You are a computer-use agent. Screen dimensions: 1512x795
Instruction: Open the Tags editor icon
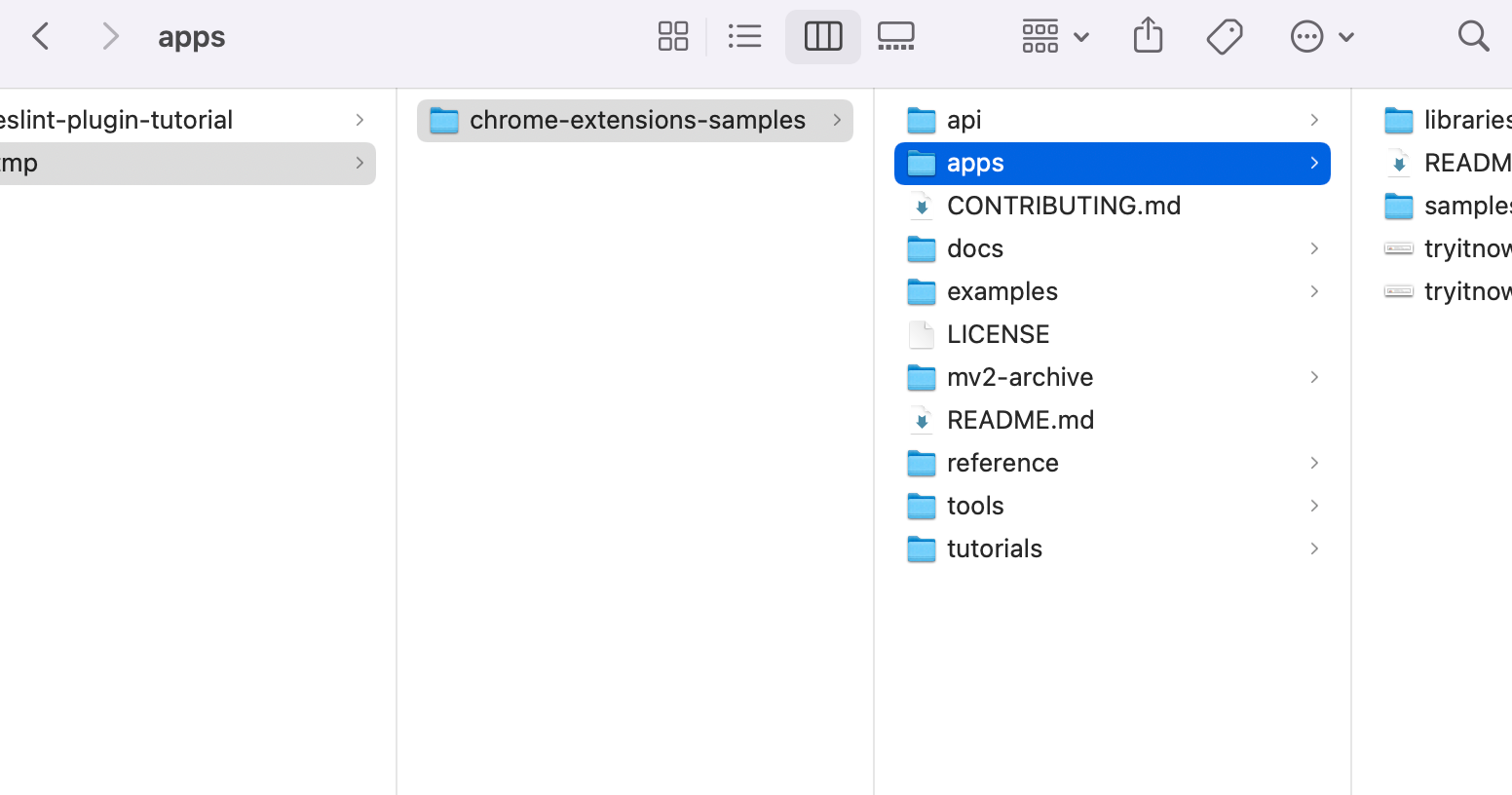click(1224, 37)
